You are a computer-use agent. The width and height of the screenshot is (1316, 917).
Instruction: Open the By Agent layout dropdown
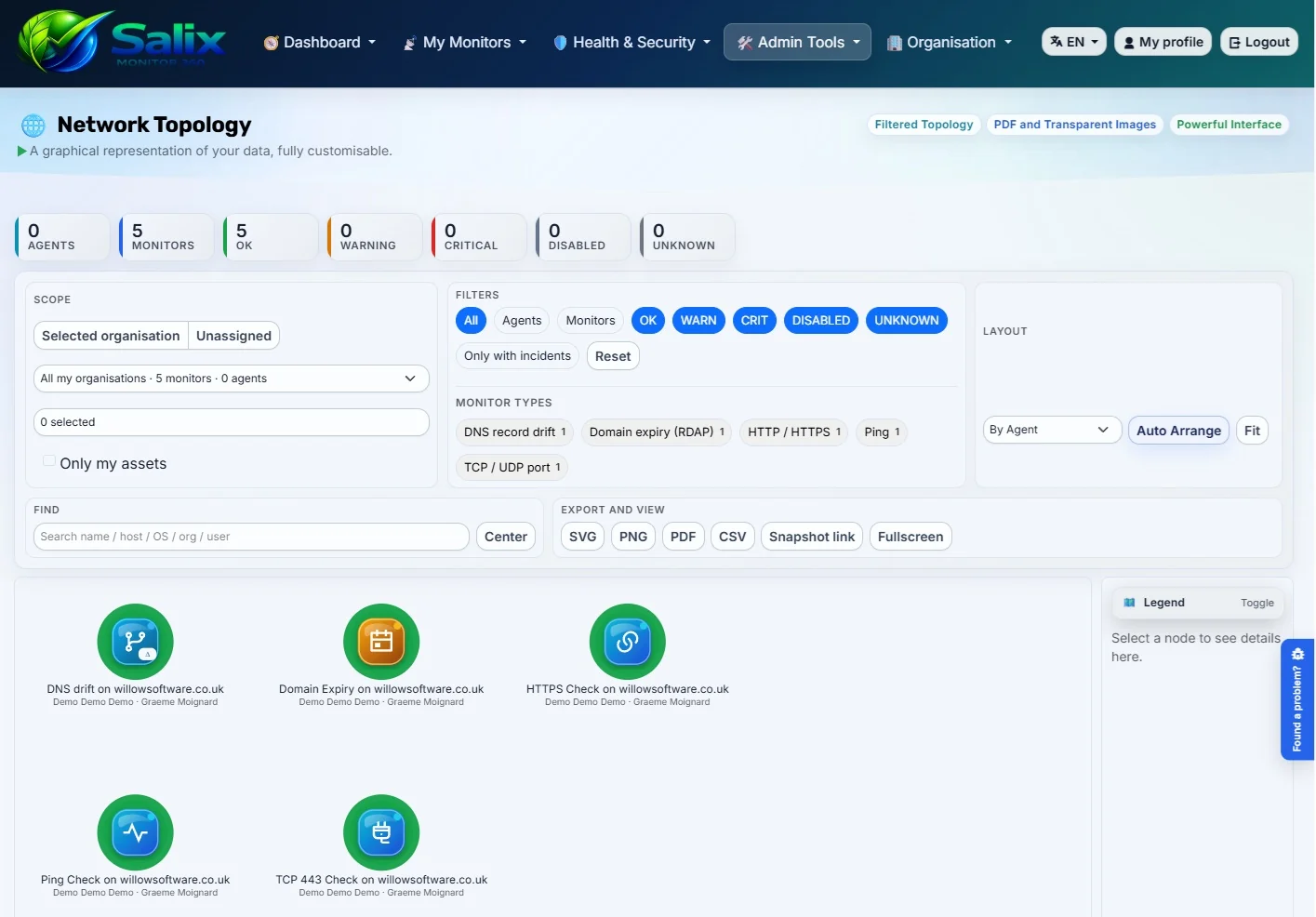1052,430
